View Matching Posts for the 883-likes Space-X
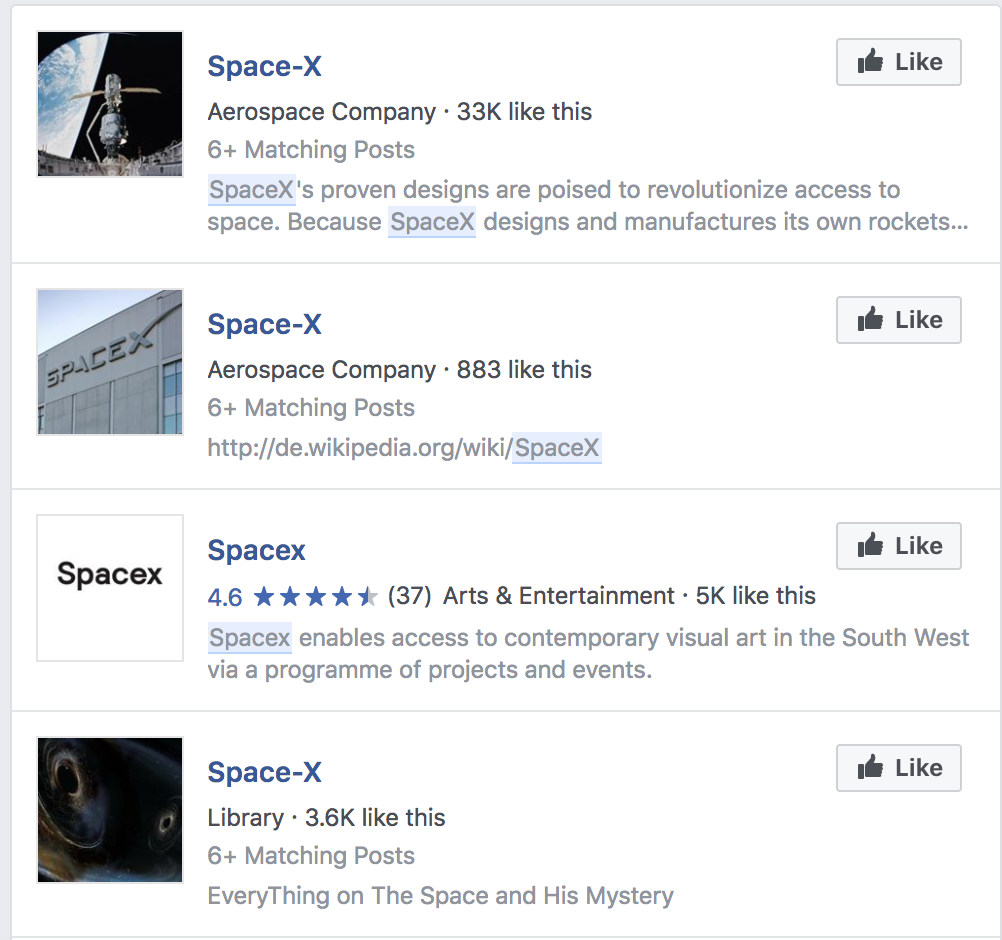The width and height of the screenshot is (1002, 940). coord(311,408)
